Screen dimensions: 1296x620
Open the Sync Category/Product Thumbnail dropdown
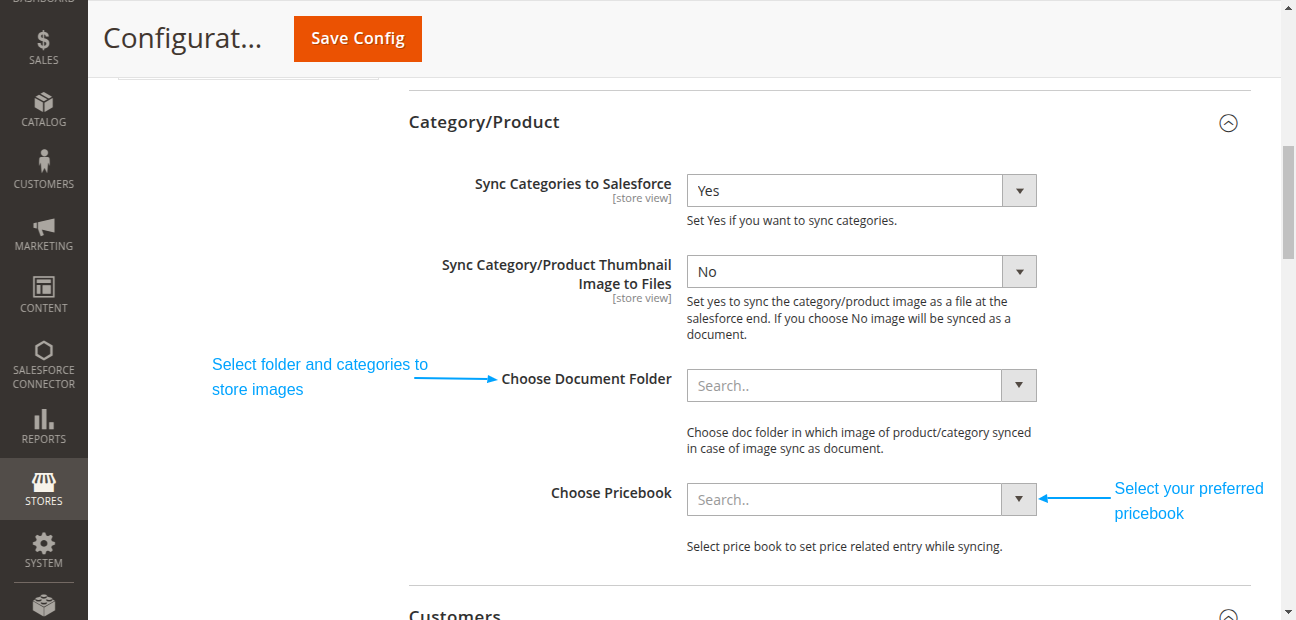[x=1019, y=271]
